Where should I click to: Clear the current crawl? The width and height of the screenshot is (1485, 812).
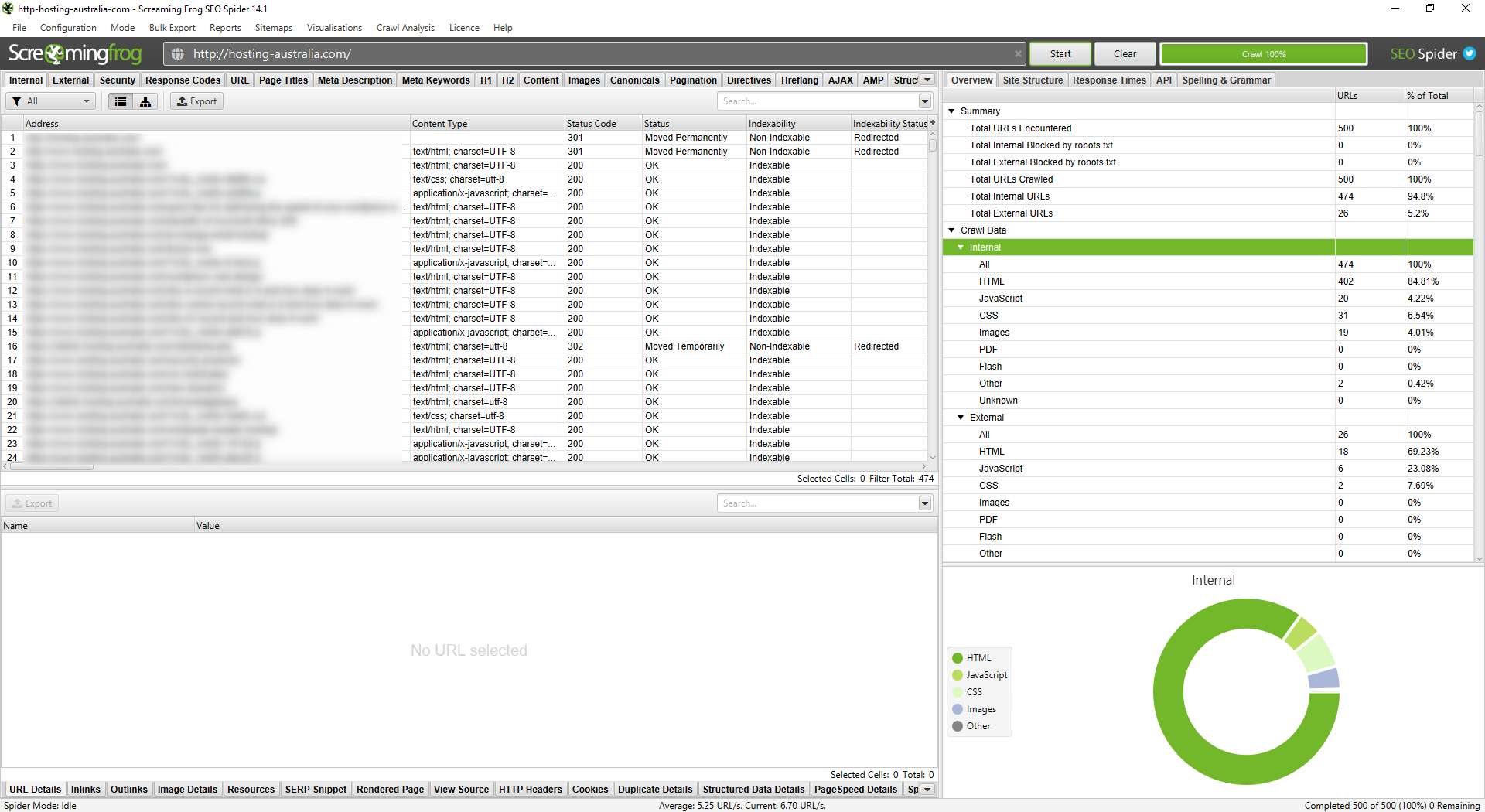(x=1125, y=54)
